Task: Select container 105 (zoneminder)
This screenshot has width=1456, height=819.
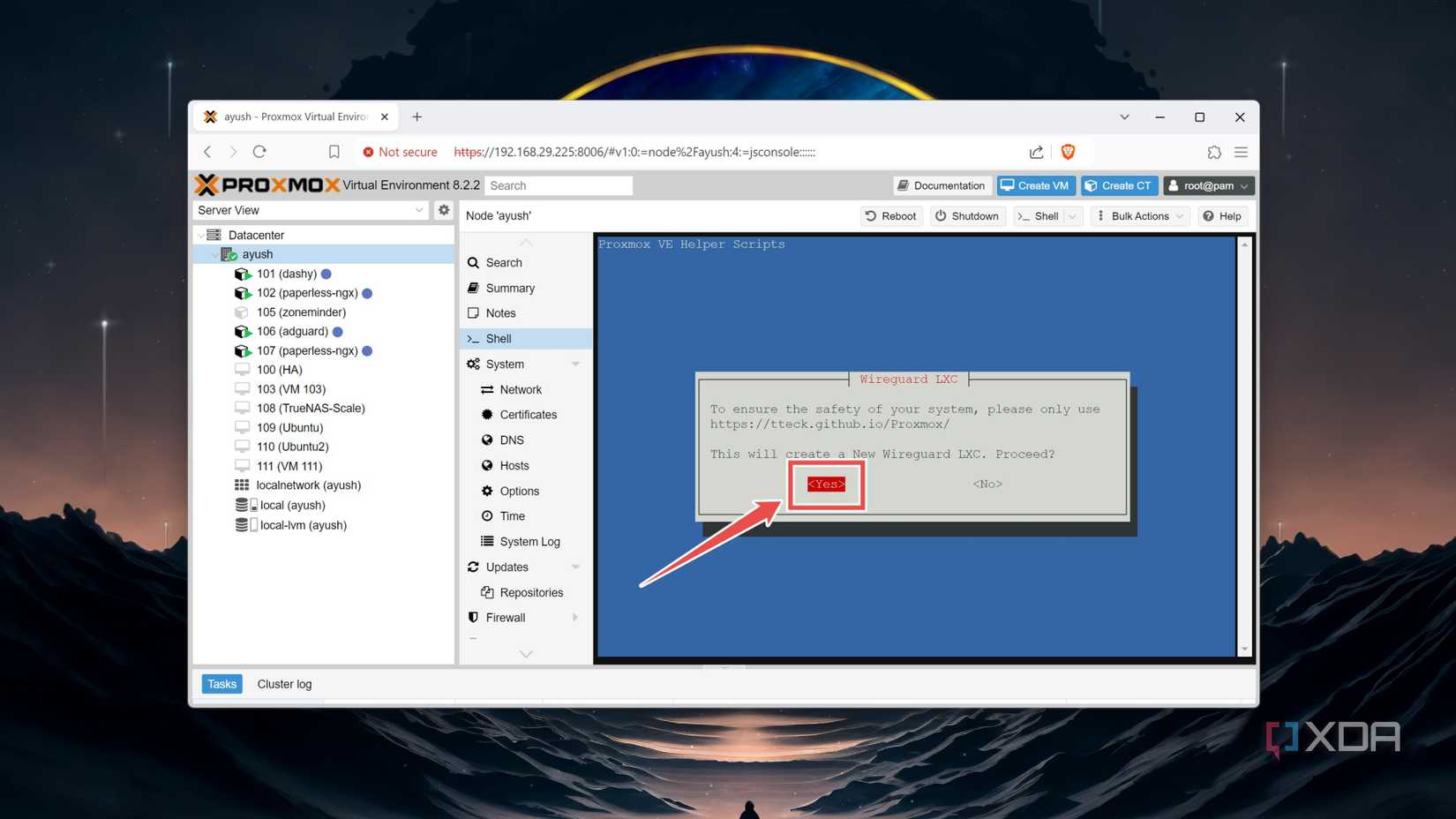Action: [x=301, y=312]
